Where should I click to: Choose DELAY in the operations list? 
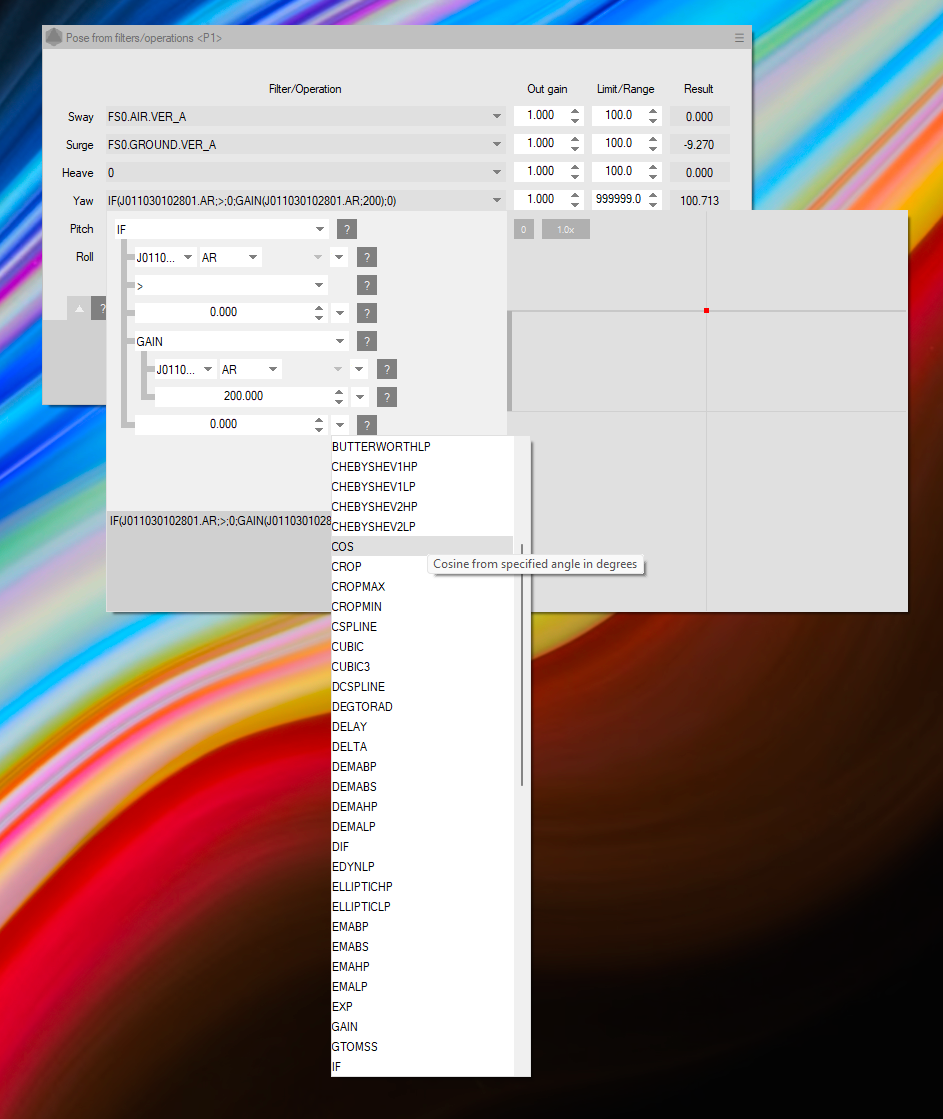pos(349,727)
